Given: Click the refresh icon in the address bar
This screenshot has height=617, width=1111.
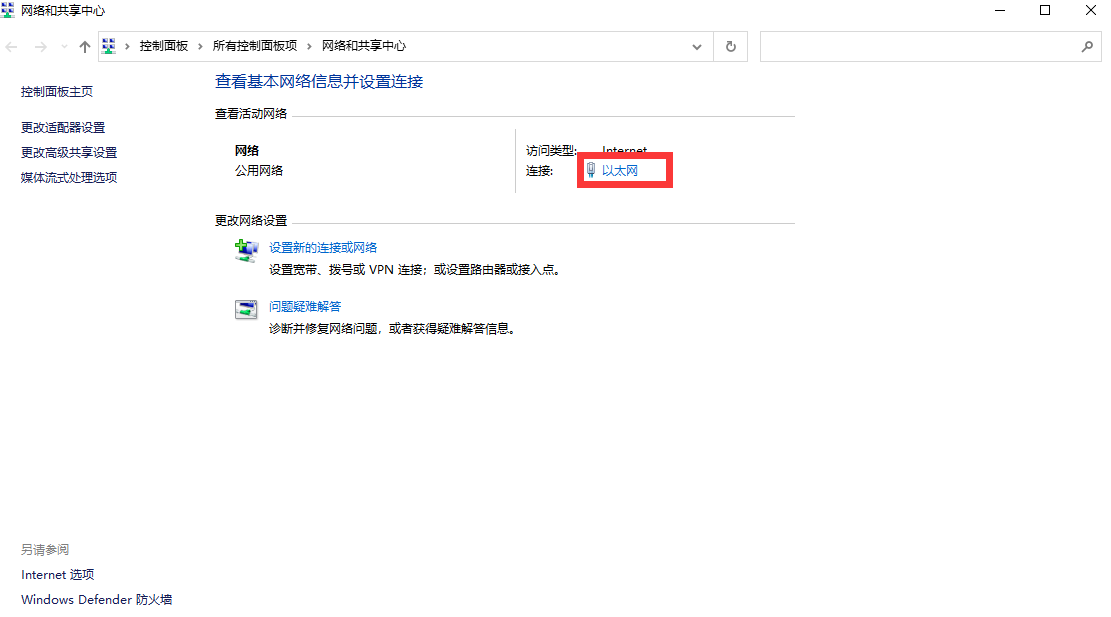Looking at the screenshot, I should pyautogui.click(x=730, y=45).
